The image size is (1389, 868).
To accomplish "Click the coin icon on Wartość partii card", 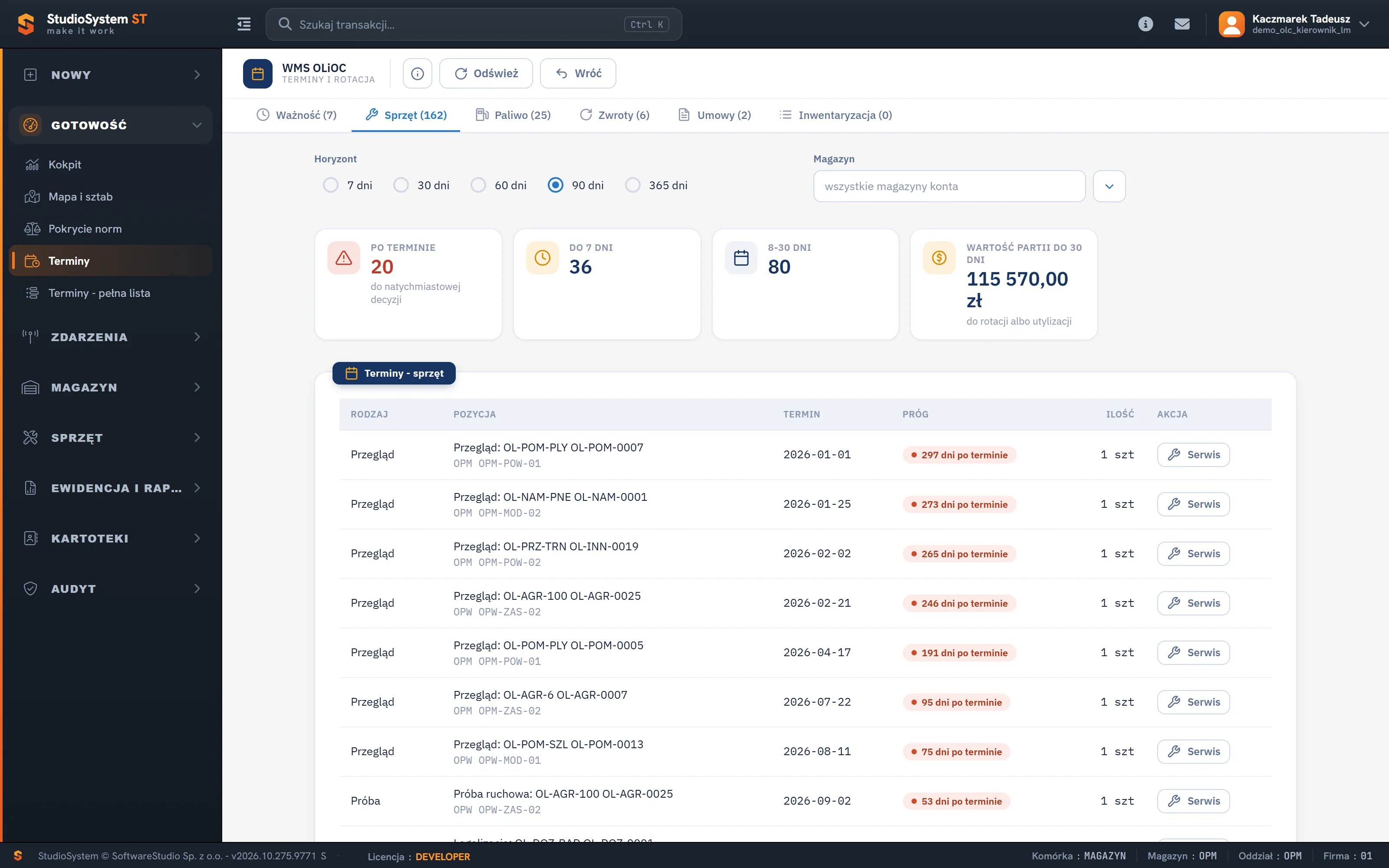I will (939, 258).
